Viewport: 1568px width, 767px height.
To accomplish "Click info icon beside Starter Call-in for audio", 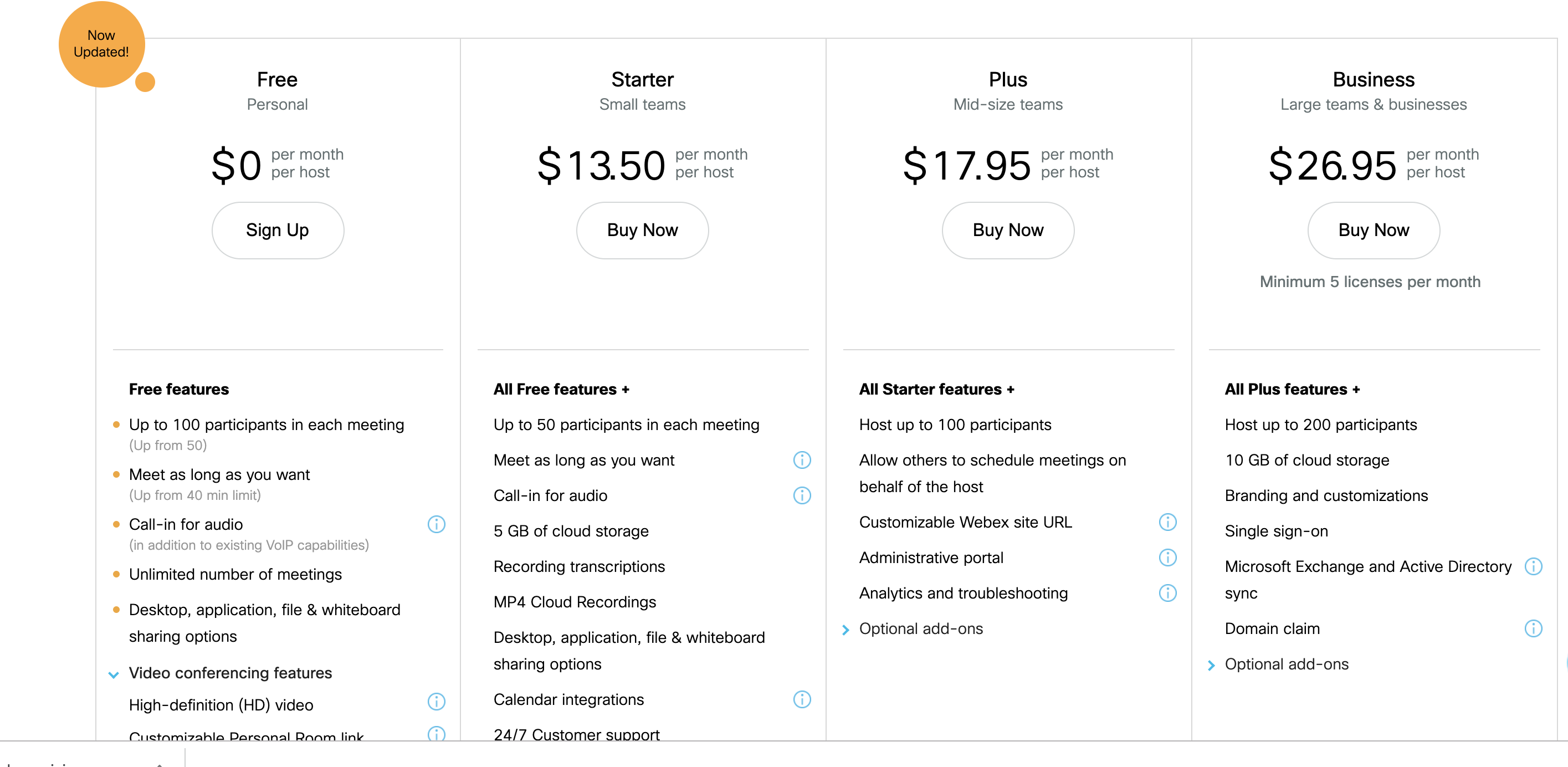I will pyautogui.click(x=802, y=495).
